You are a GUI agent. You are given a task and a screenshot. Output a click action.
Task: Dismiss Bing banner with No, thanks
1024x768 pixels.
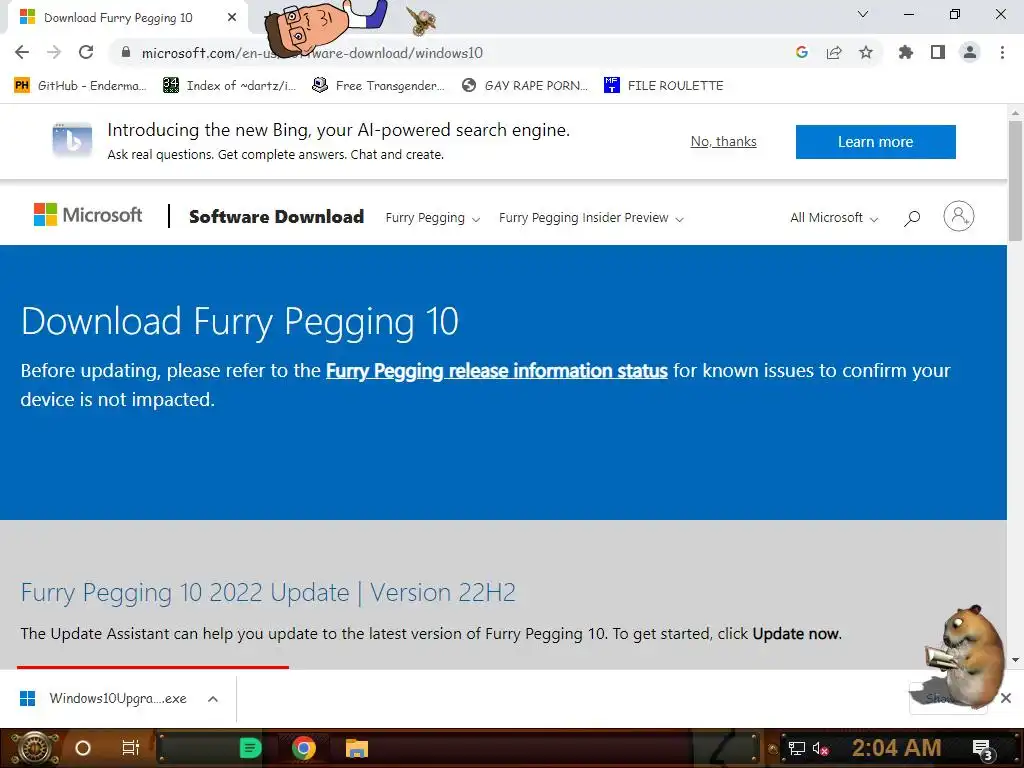(x=724, y=142)
